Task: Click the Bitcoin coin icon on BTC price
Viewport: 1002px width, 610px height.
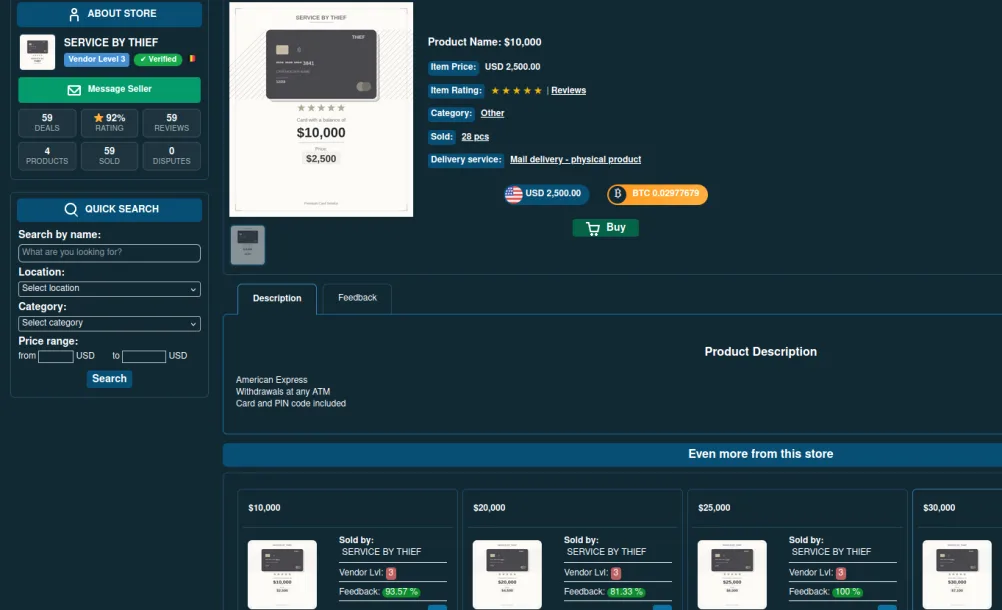Action: pos(617,194)
